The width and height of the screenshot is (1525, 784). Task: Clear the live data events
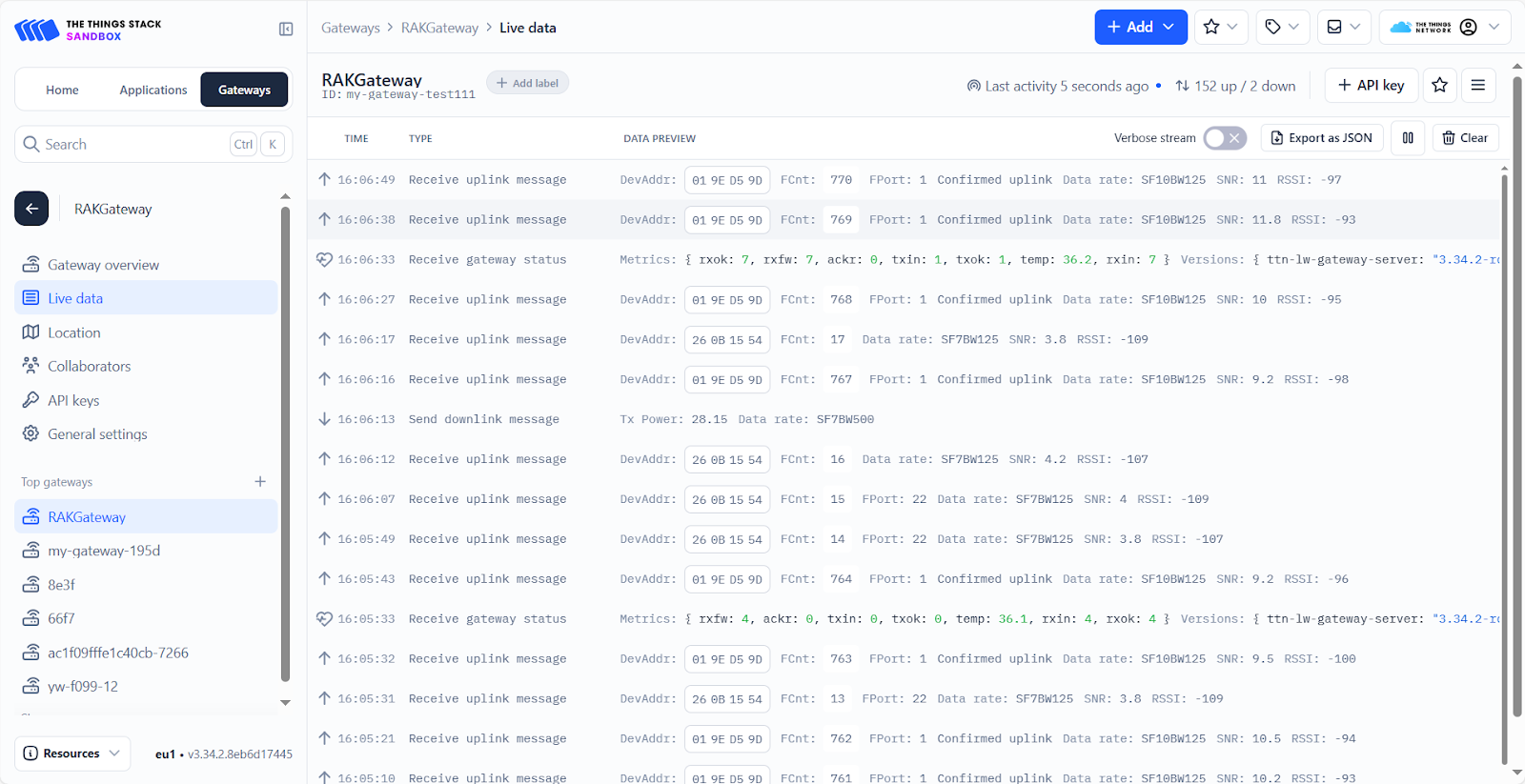tap(1465, 138)
